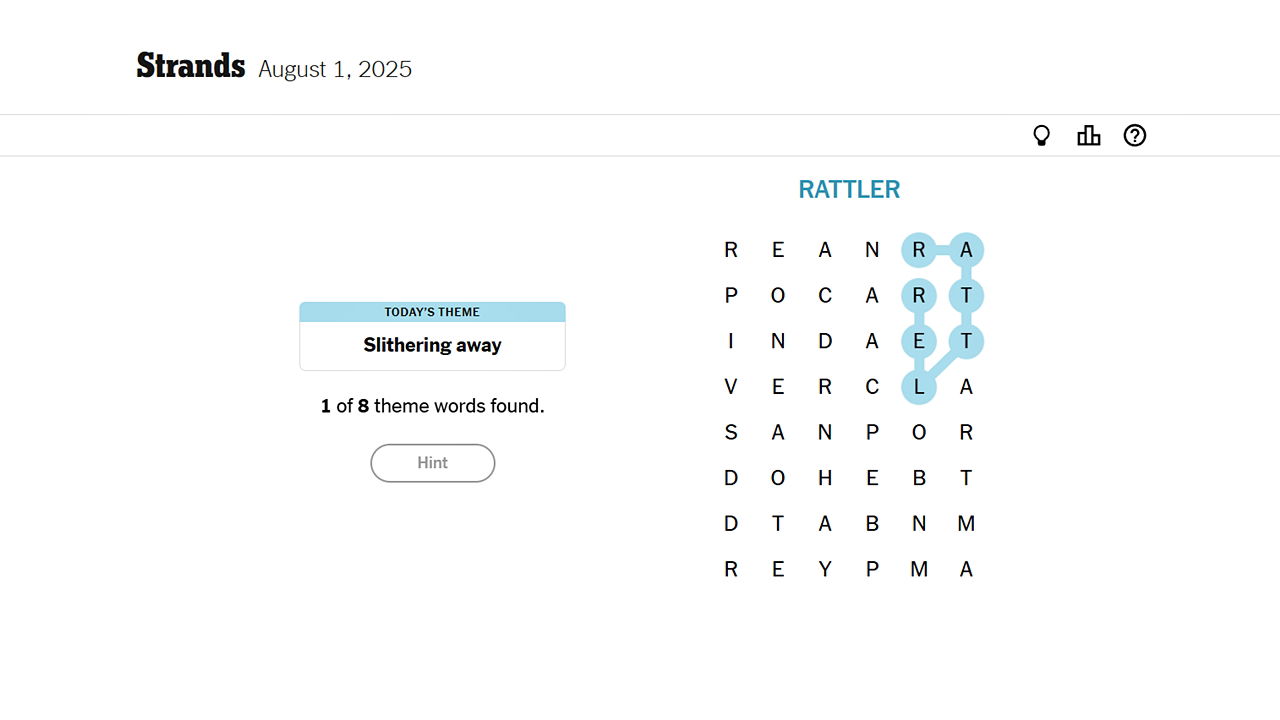Image resolution: width=1280 pixels, height=720 pixels.
Task: Click the letter Y in the grid
Action: pyautogui.click(x=825, y=569)
